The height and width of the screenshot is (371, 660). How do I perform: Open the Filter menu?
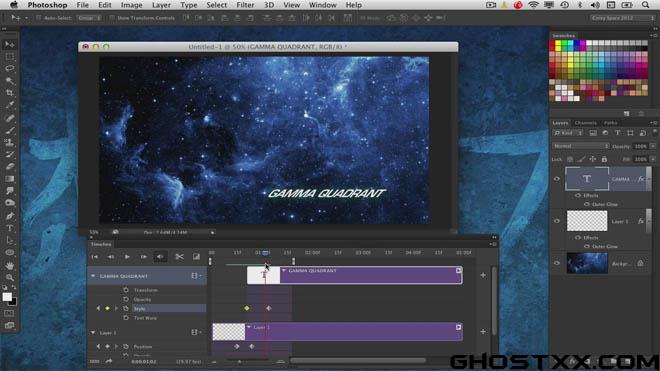coord(245,5)
